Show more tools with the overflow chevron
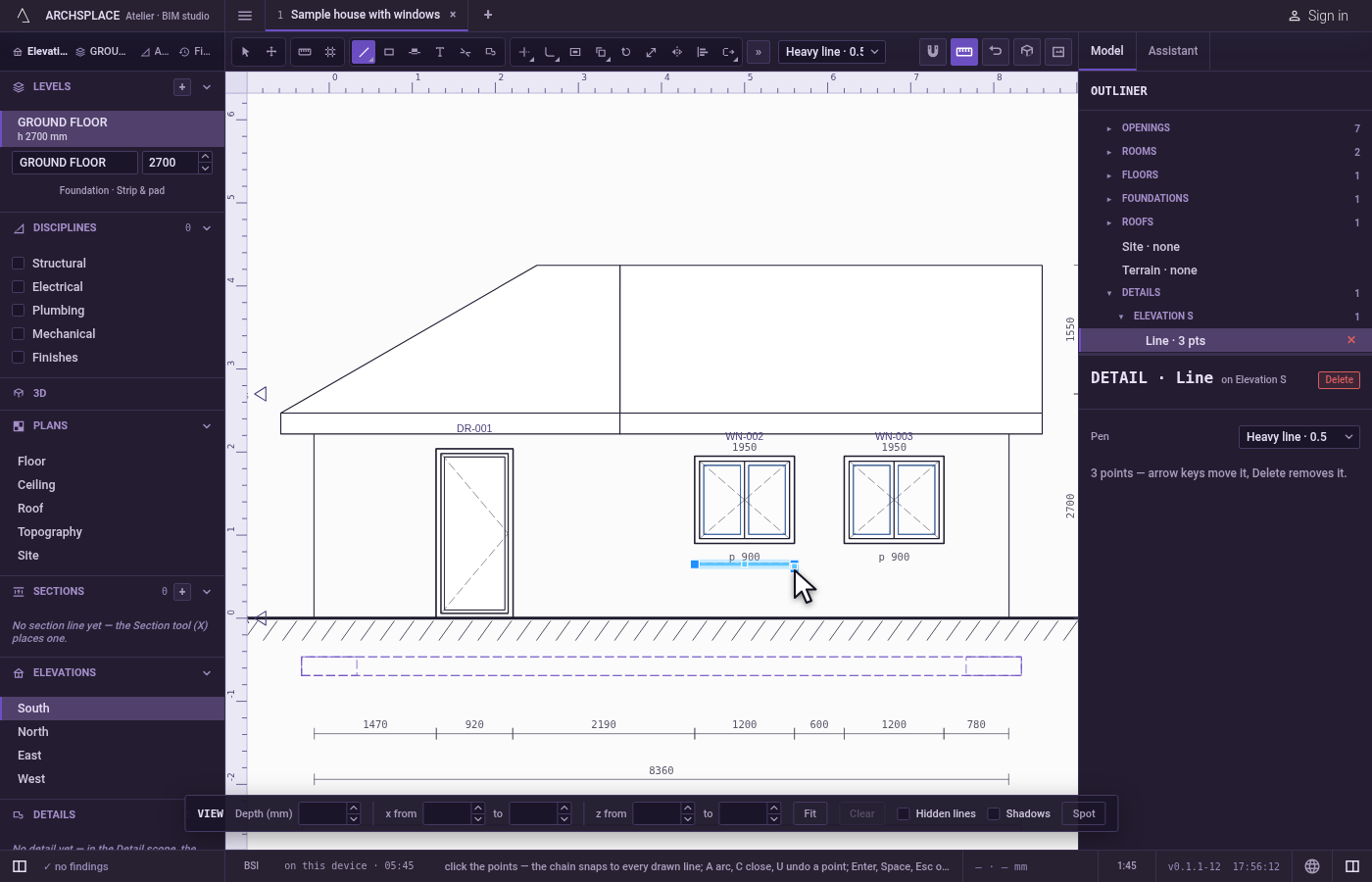 [759, 52]
